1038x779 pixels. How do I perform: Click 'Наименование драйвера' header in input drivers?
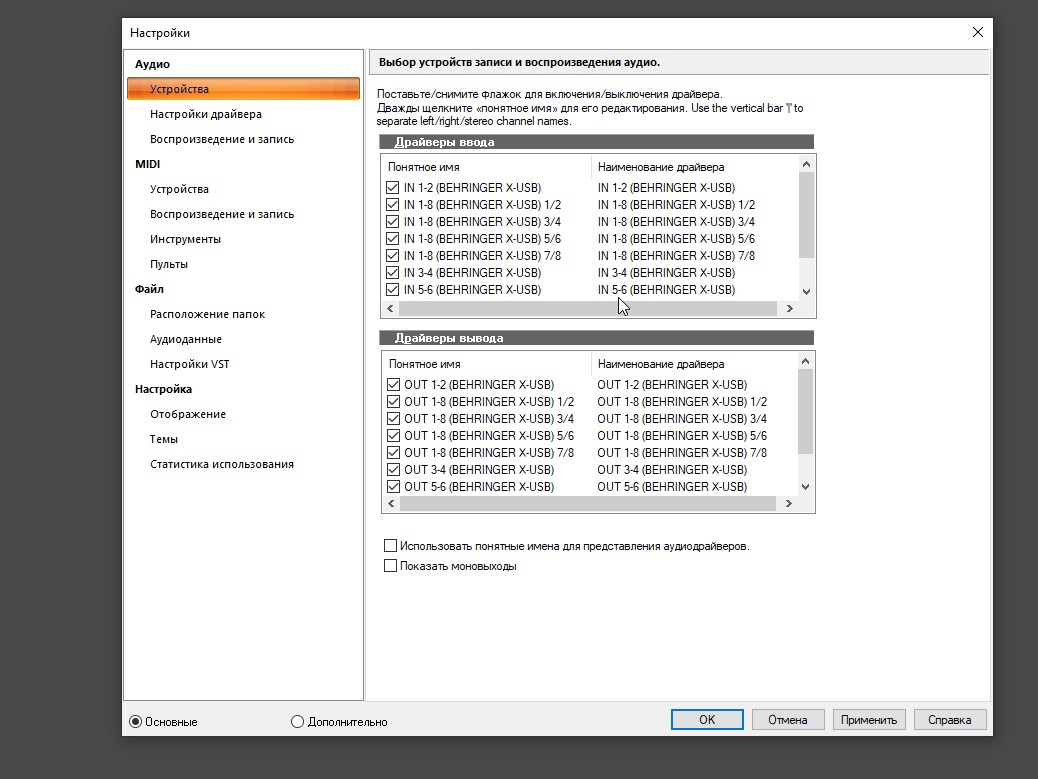[661, 167]
